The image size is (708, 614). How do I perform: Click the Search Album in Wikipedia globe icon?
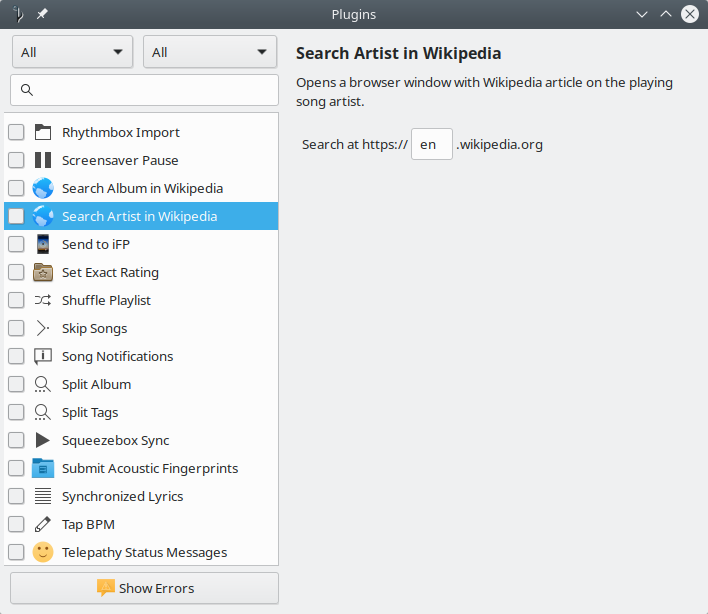tap(43, 188)
